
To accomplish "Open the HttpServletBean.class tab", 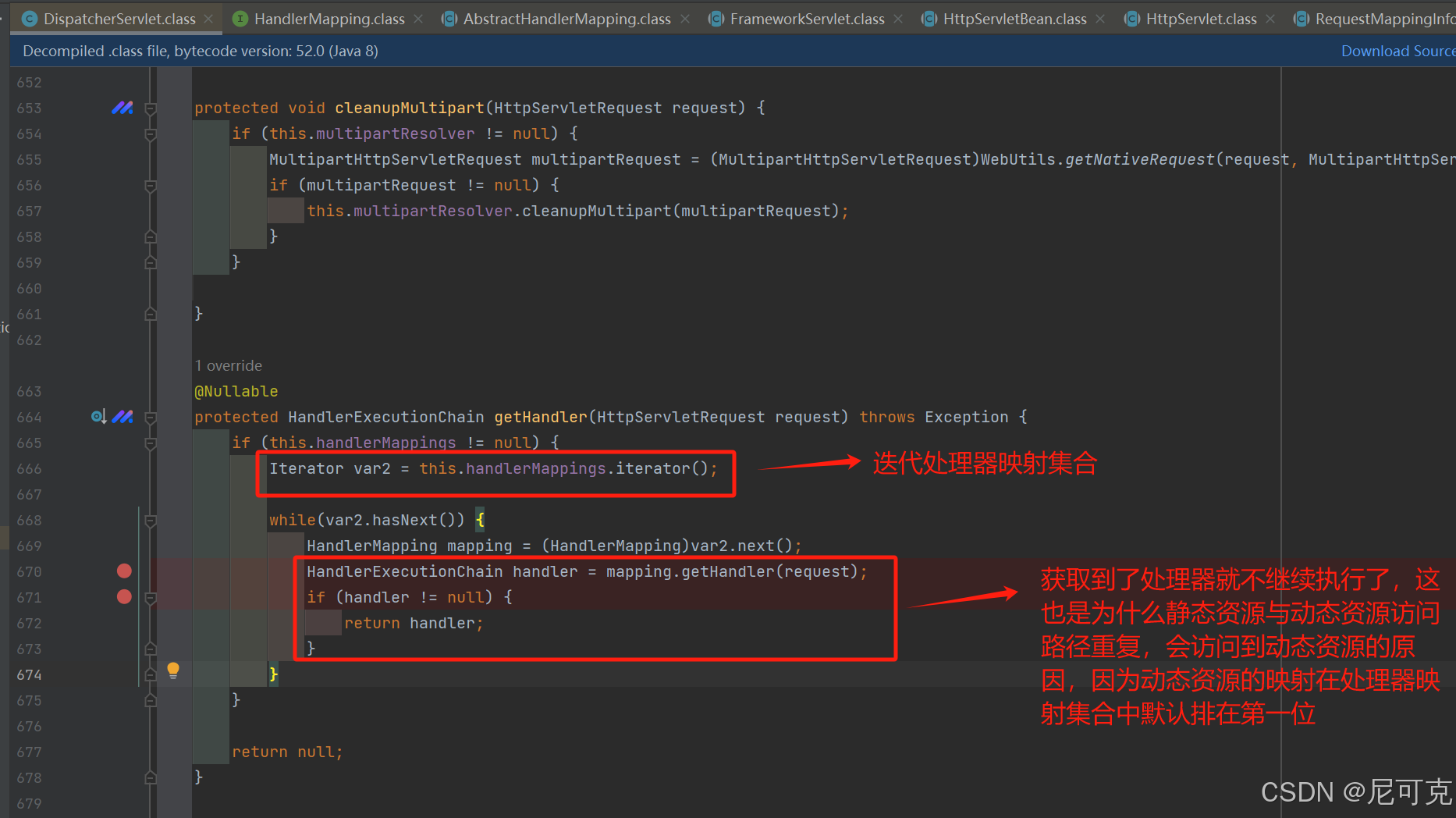I will pyautogui.click(x=1014, y=19).
